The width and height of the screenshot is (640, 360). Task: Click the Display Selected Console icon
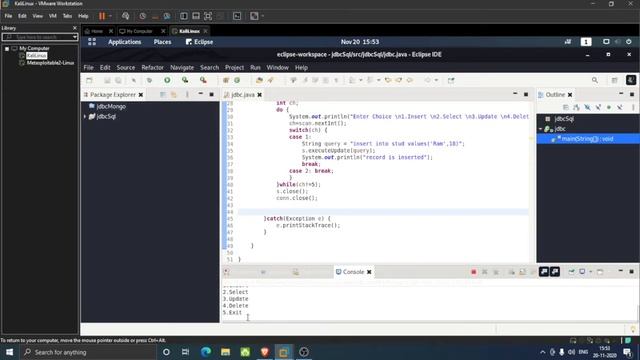click(582, 272)
